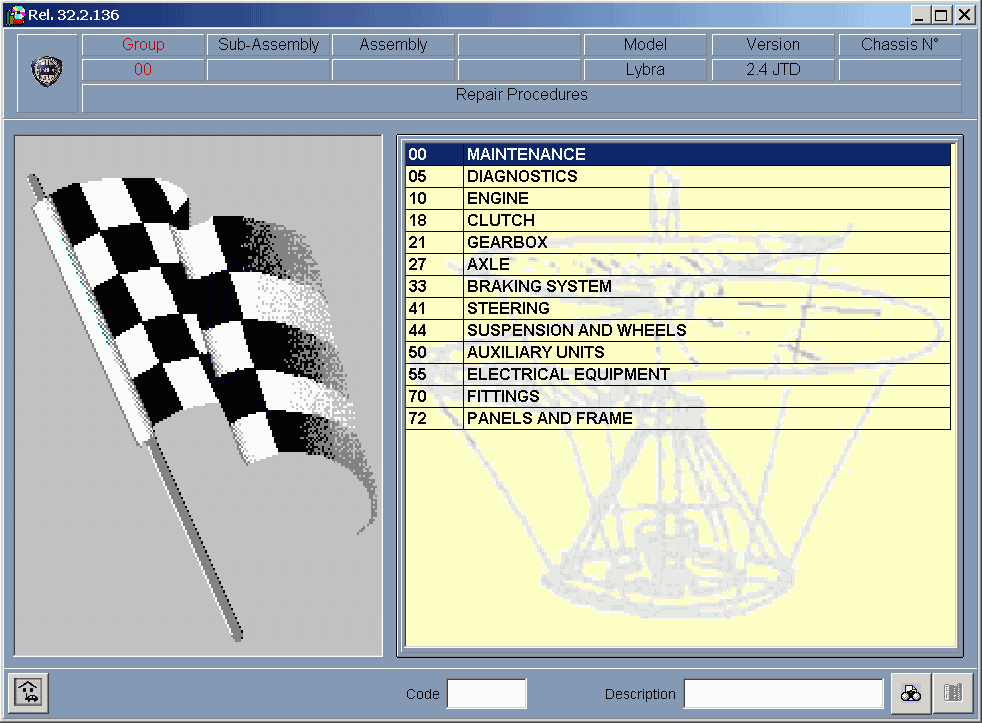Click the checkered flag image
The width and height of the screenshot is (982, 723).
198,396
